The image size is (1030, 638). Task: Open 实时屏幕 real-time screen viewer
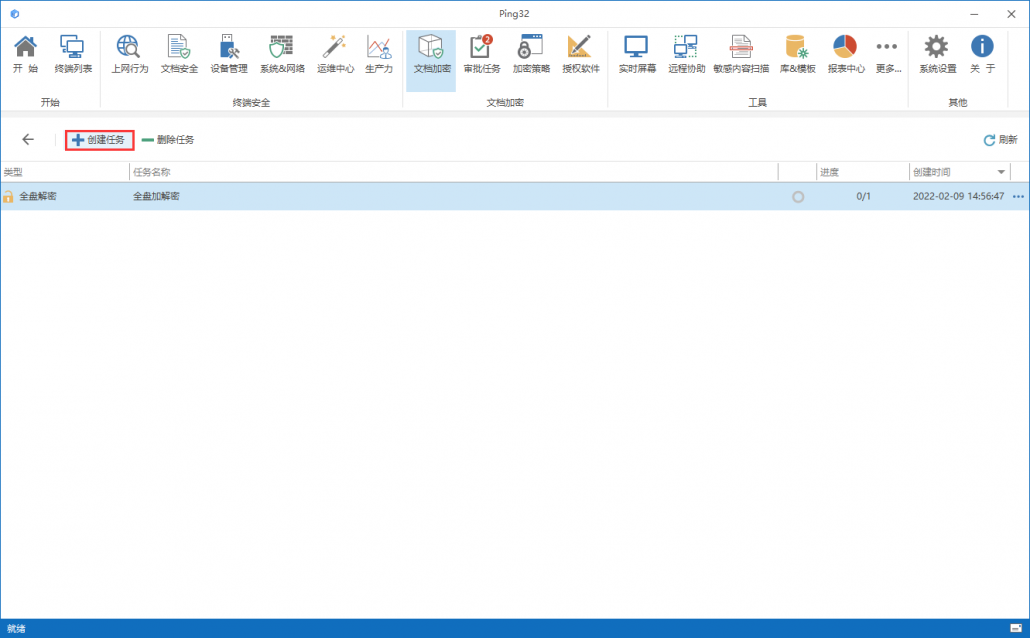coord(637,55)
